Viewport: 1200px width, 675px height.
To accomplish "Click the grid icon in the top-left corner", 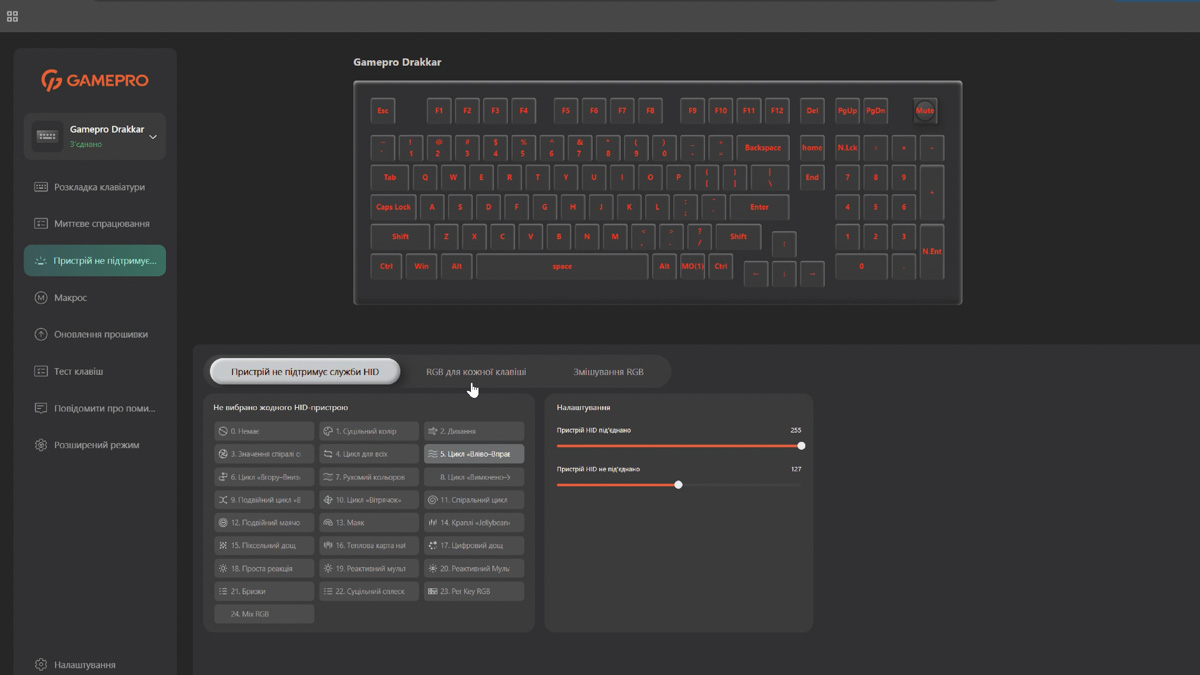I will [x=12, y=16].
